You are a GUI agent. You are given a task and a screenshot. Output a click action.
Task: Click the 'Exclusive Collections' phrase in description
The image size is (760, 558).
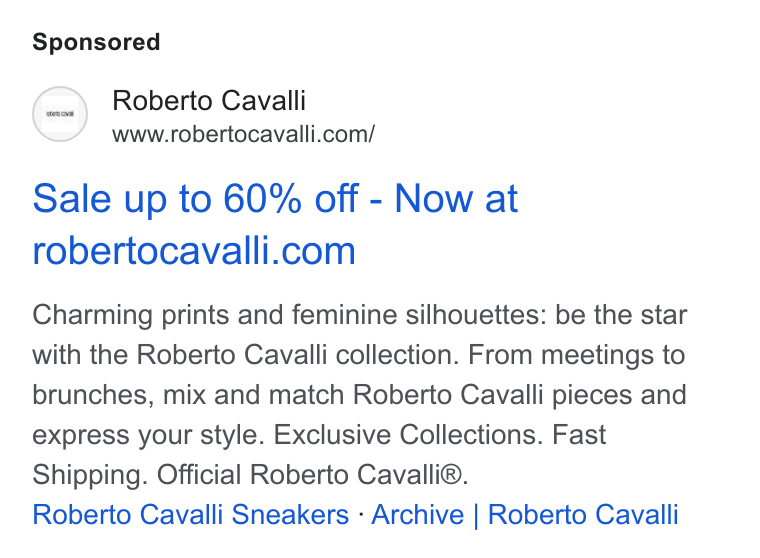[x=408, y=434]
